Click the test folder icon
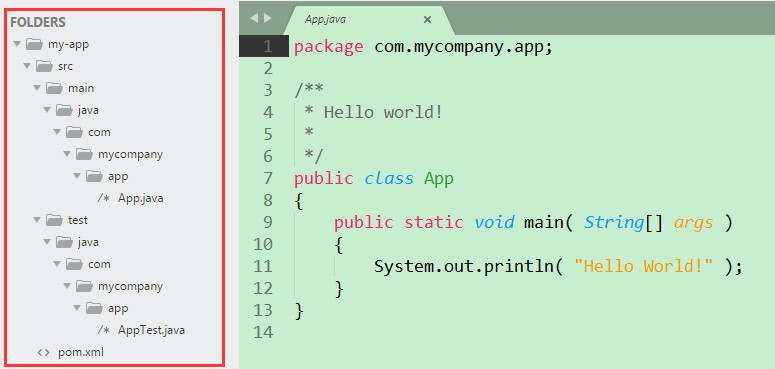The height and width of the screenshot is (369, 775). tap(54, 220)
